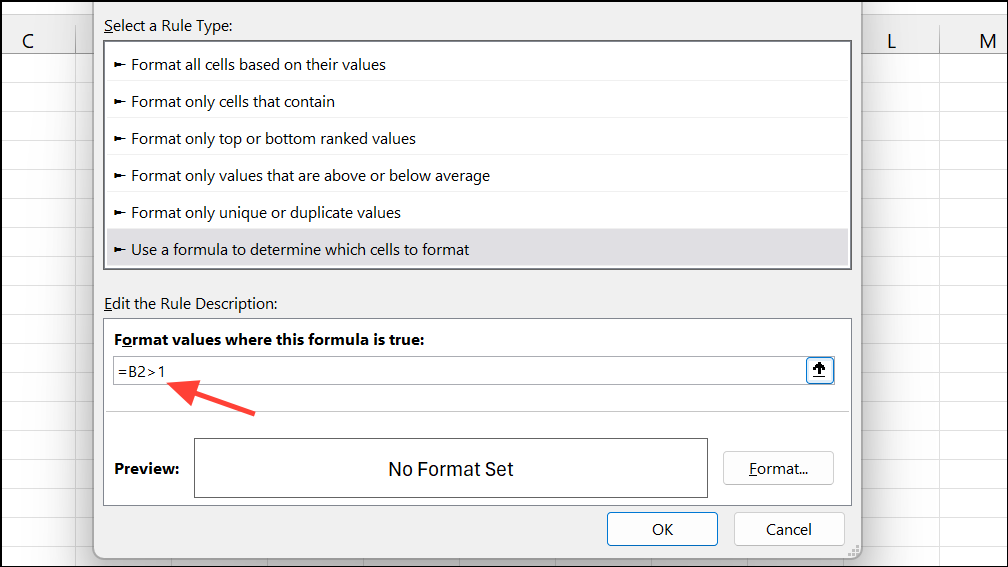This screenshot has height=567, width=1008.
Task: Open the Format... button
Action: pyautogui.click(x=778, y=468)
